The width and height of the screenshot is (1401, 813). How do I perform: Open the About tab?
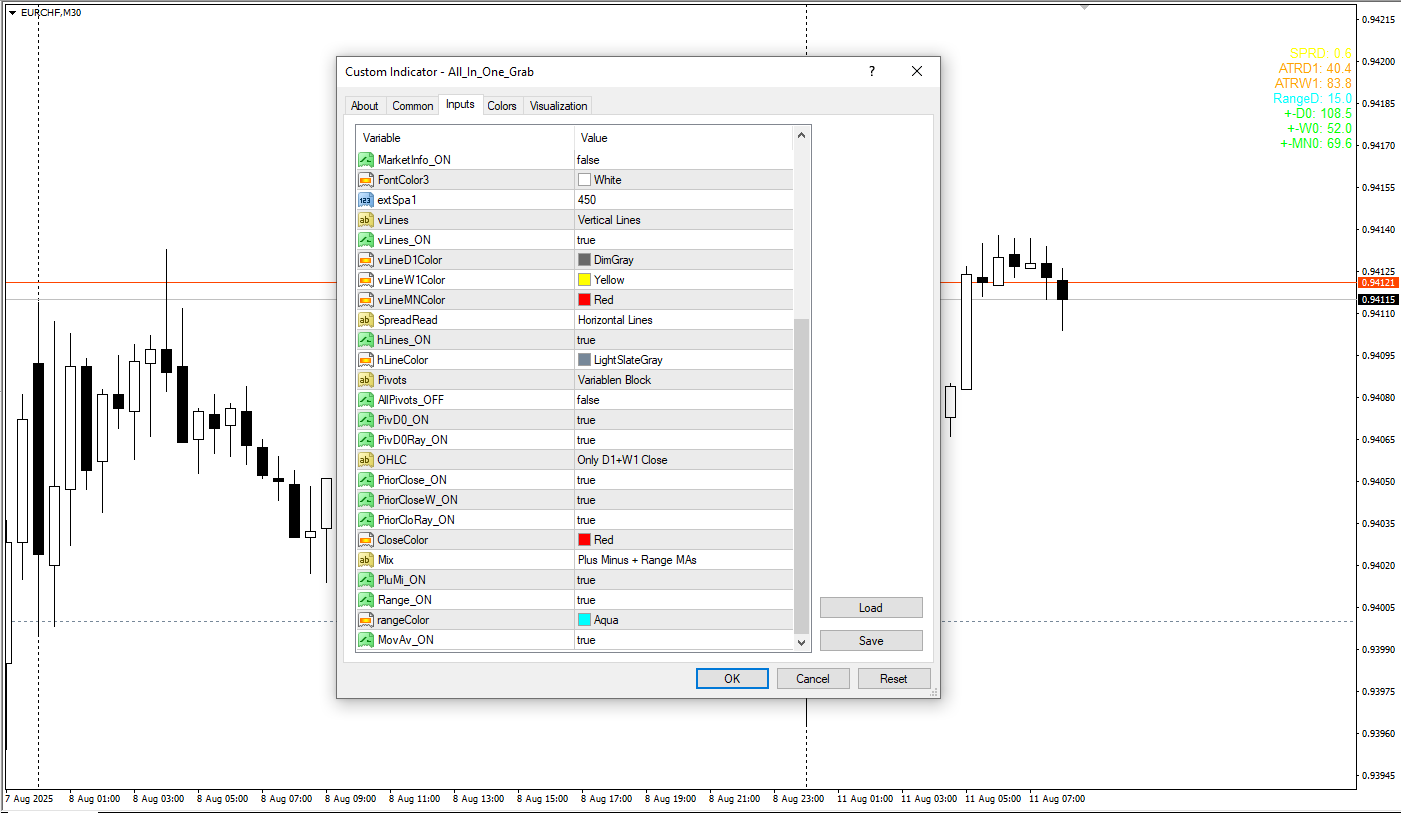tap(365, 106)
